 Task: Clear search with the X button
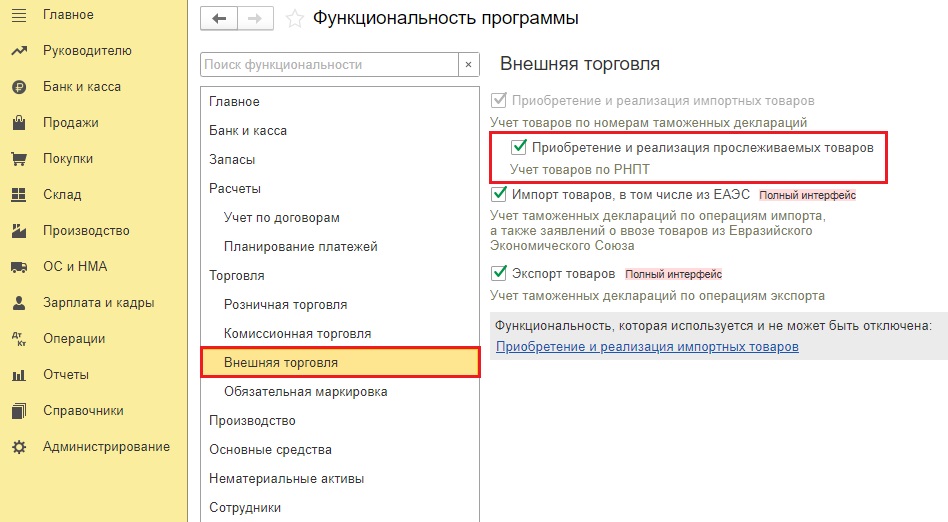point(469,65)
